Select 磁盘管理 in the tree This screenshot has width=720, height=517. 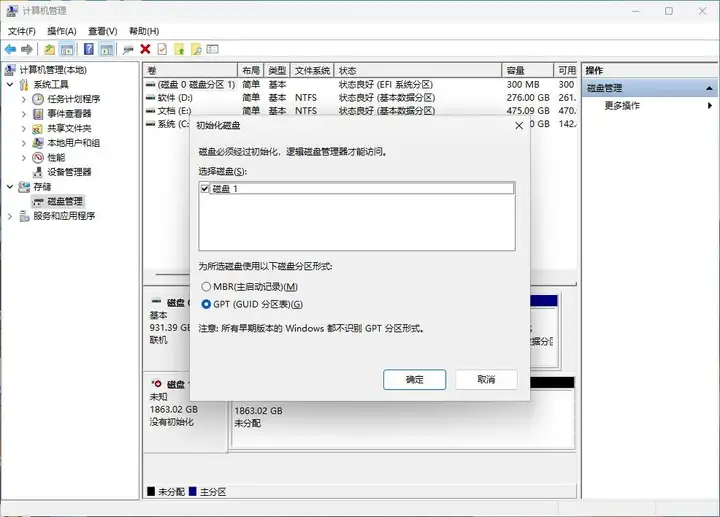(x=65, y=201)
